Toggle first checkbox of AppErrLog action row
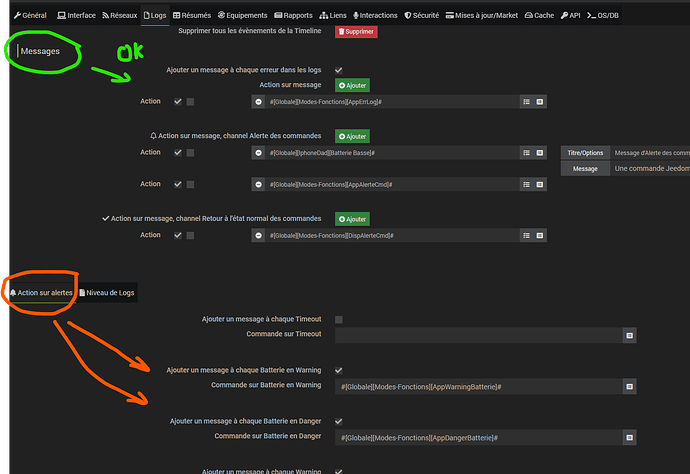This screenshot has height=474, width=690. 178,102
